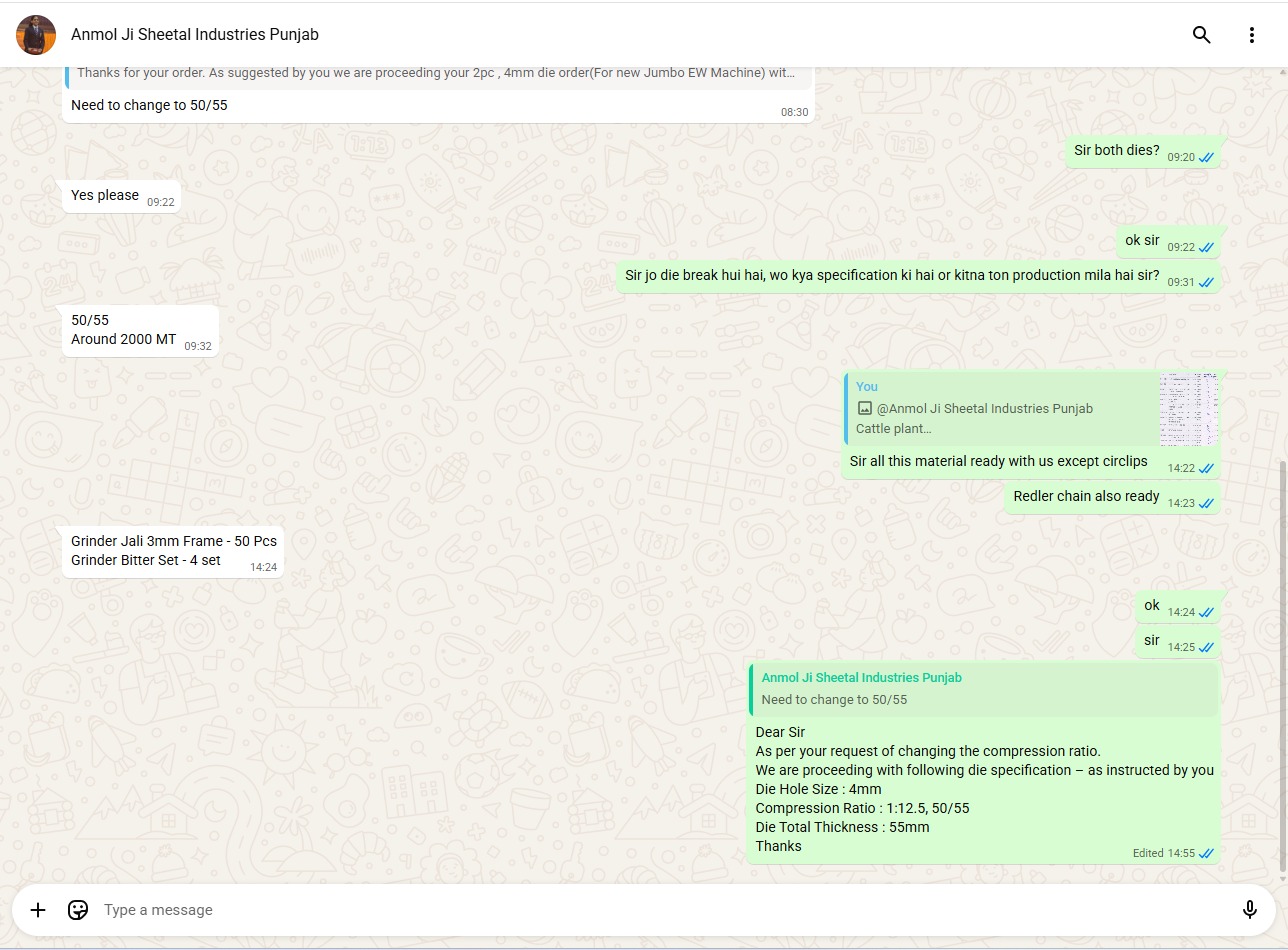This screenshot has width=1288, height=950.
Task: Open the emoji and sticker picker
Action: click(x=78, y=909)
